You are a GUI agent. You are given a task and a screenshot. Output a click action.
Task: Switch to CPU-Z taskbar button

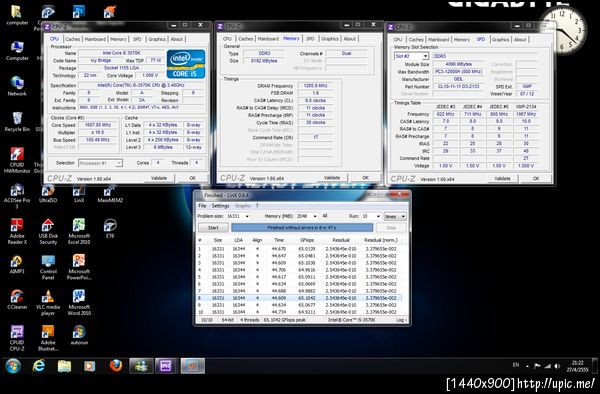tap(167, 366)
